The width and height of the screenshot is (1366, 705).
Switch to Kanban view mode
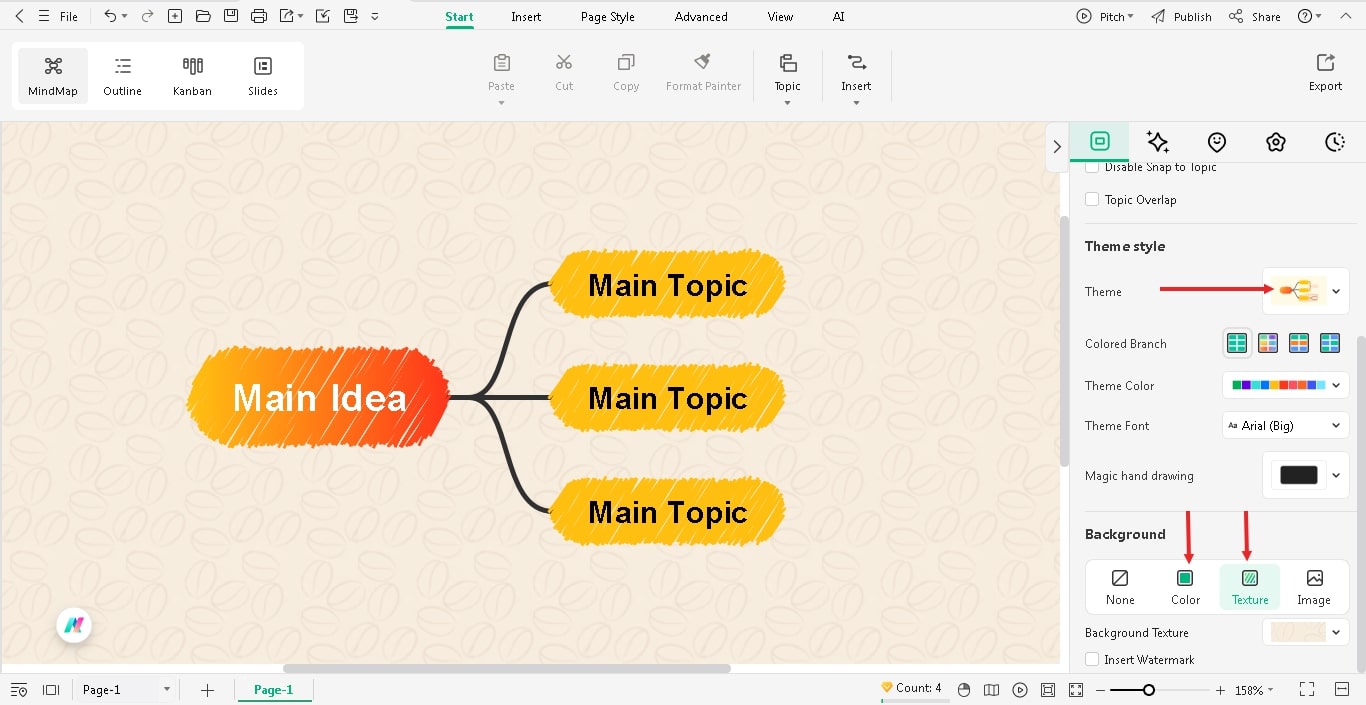pyautogui.click(x=192, y=76)
